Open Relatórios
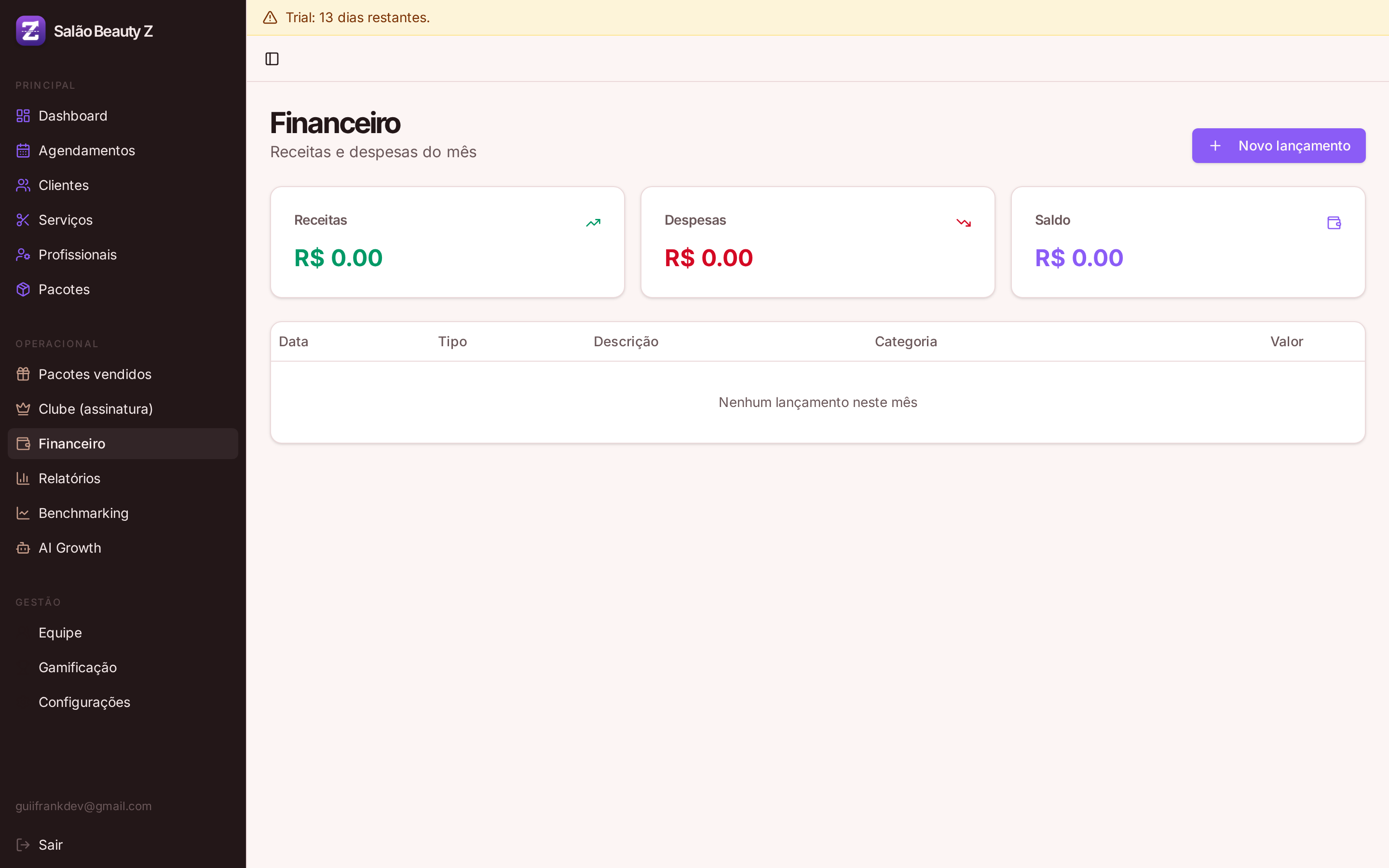Image resolution: width=1389 pixels, height=868 pixels. tap(123, 478)
